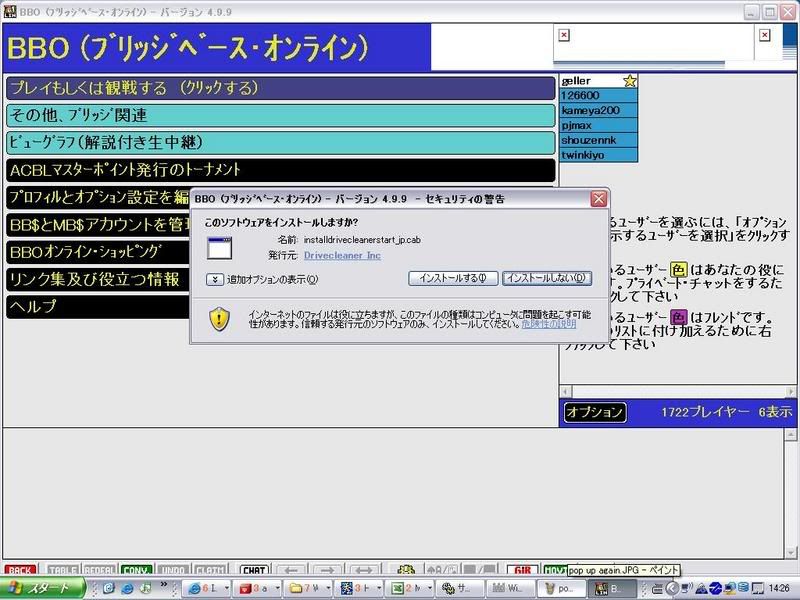
Task: Select user 126600 in player list
Action: coord(598,95)
